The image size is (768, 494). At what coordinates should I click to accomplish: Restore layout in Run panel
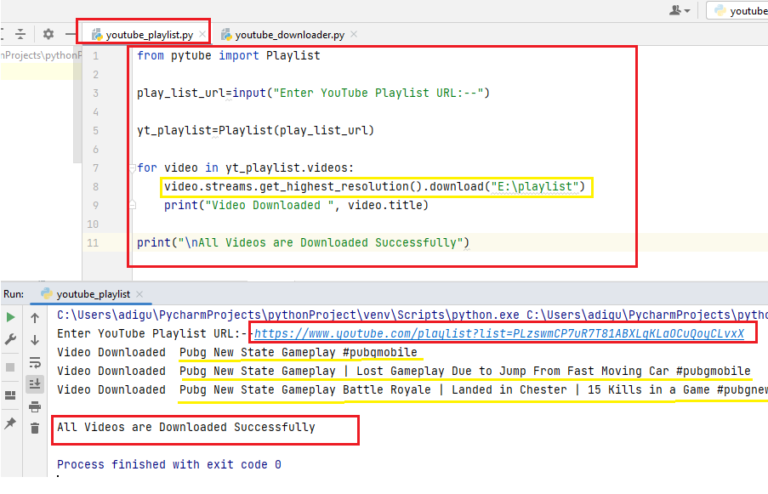tap(10, 395)
